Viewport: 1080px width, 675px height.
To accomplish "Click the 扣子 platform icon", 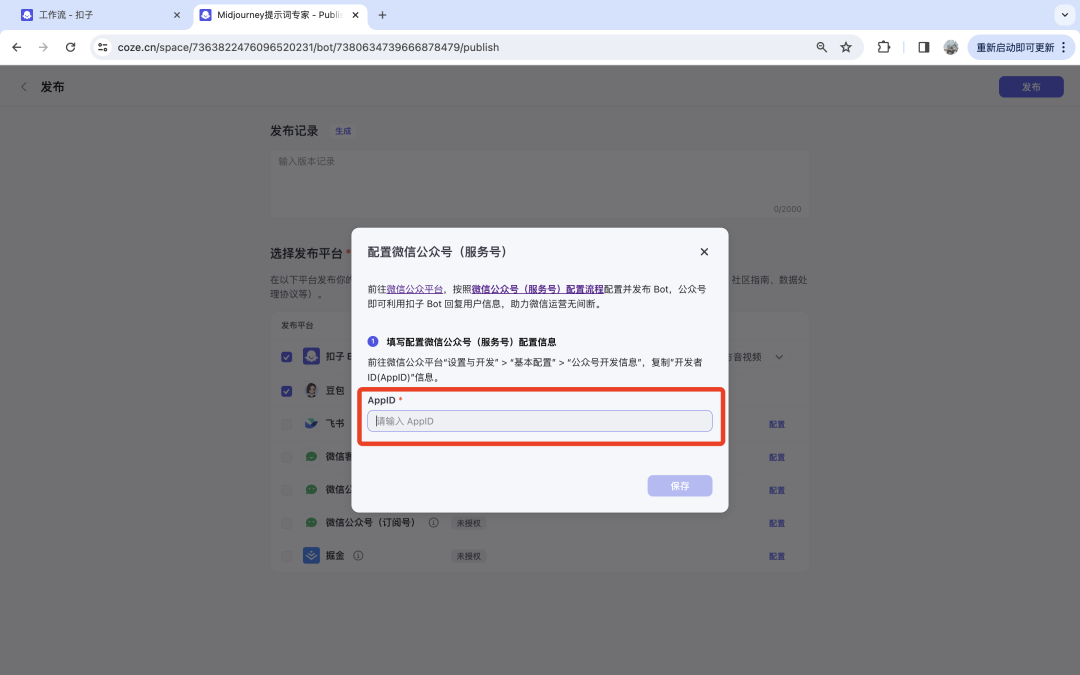I will point(311,356).
